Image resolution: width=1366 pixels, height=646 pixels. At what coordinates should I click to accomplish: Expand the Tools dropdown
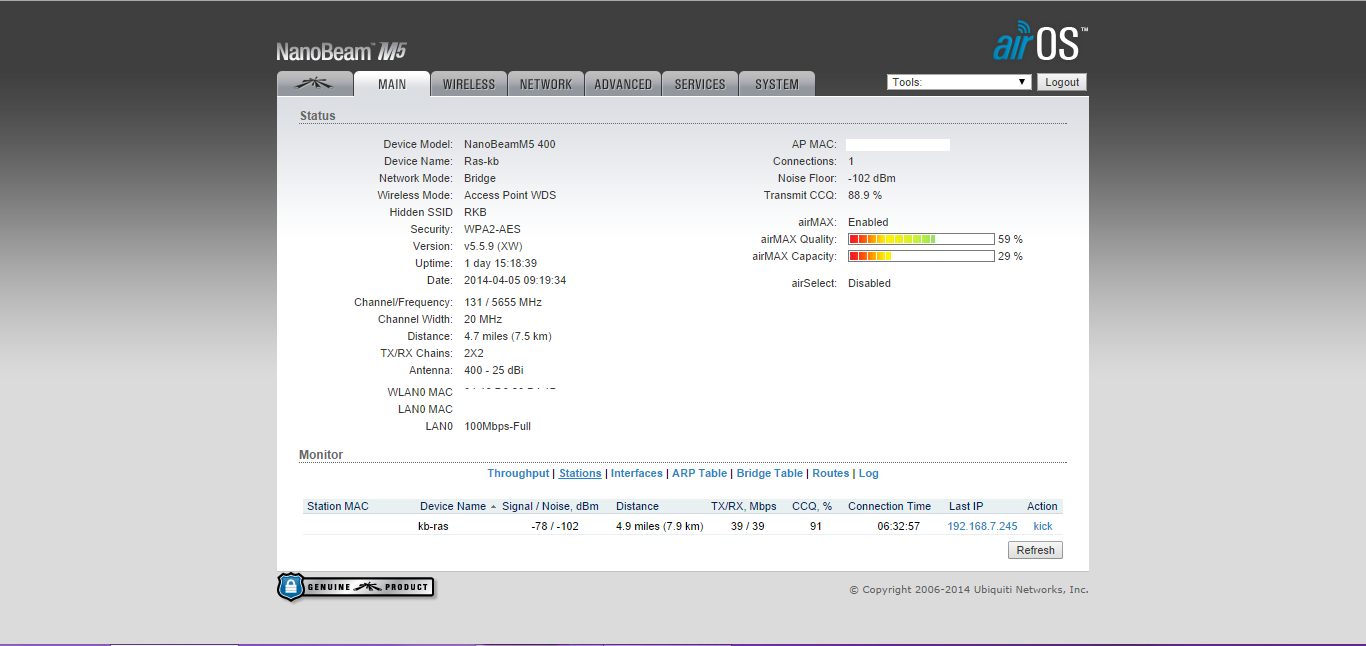pyautogui.click(x=959, y=82)
